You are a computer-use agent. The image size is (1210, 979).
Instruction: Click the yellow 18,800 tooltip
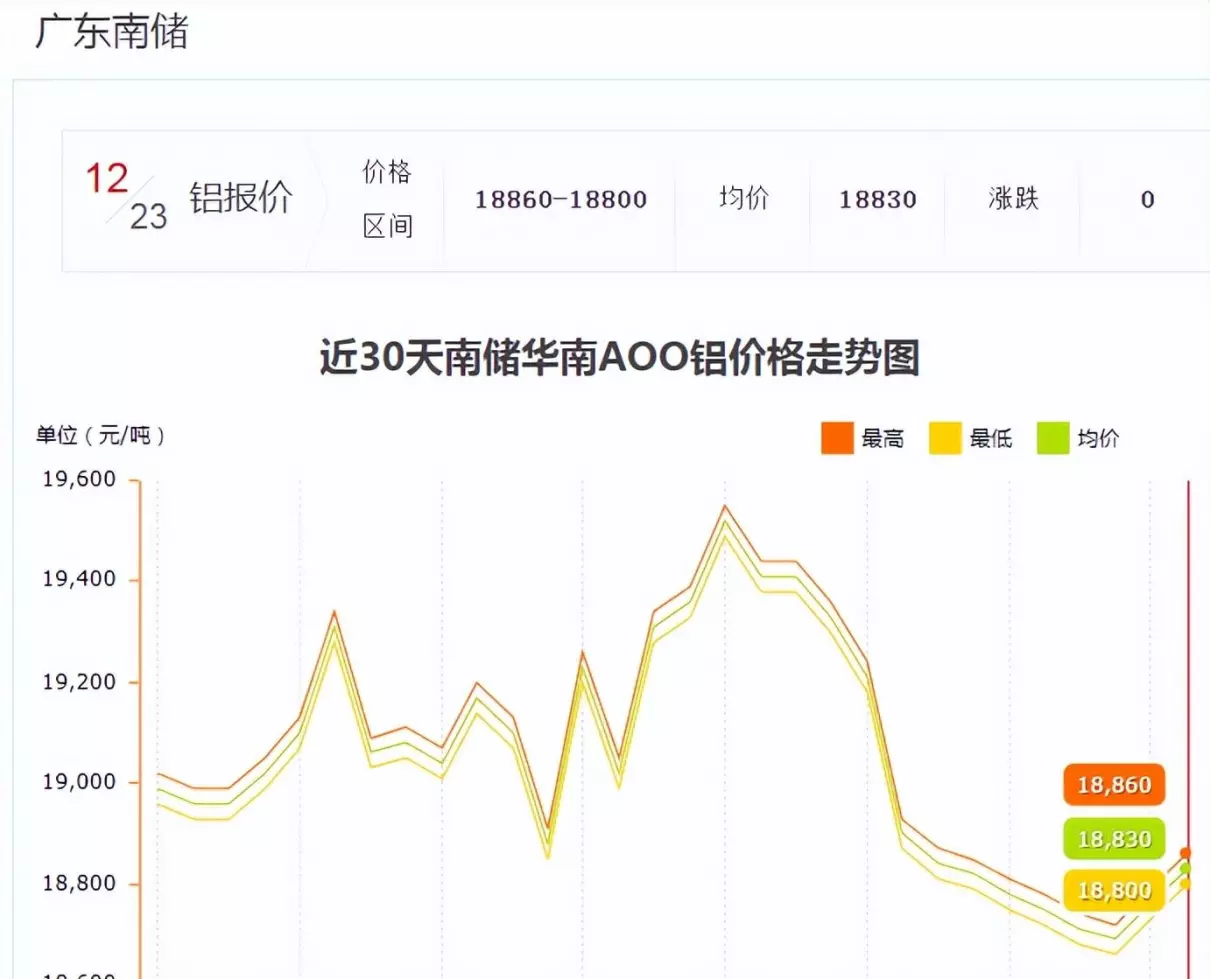point(1115,891)
